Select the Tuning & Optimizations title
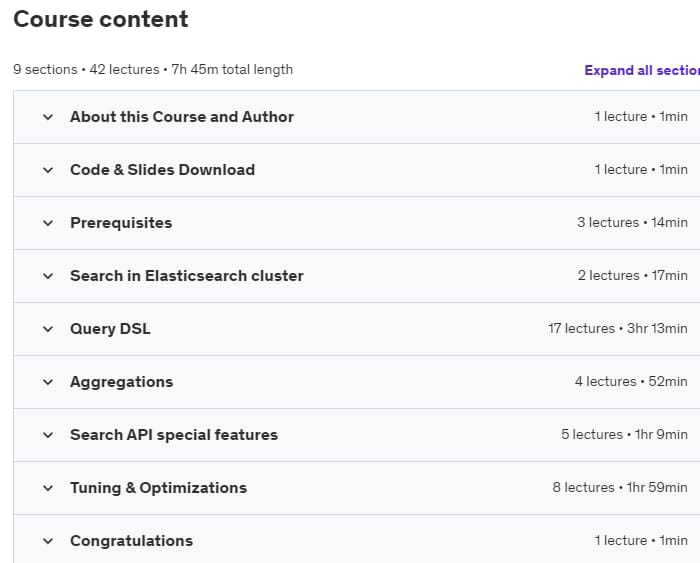The height and width of the screenshot is (563, 700). tap(158, 488)
